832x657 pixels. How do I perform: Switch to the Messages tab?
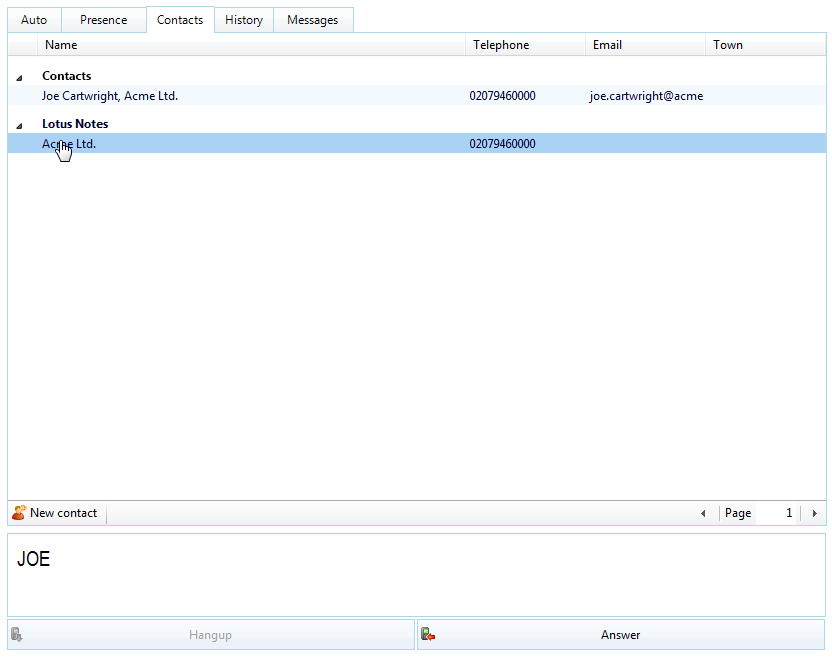[x=313, y=20]
